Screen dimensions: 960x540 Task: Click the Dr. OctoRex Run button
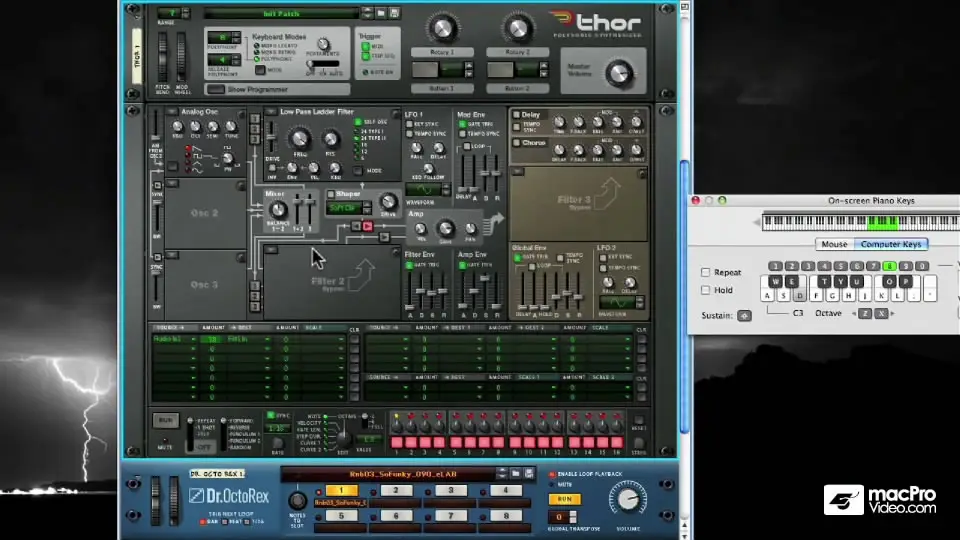point(564,500)
